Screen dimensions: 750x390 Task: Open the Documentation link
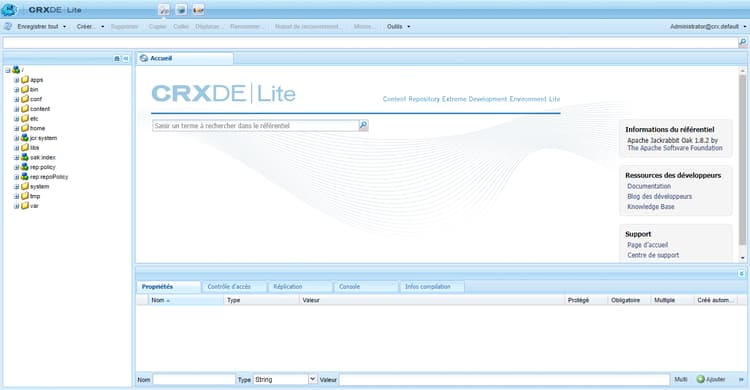point(649,186)
